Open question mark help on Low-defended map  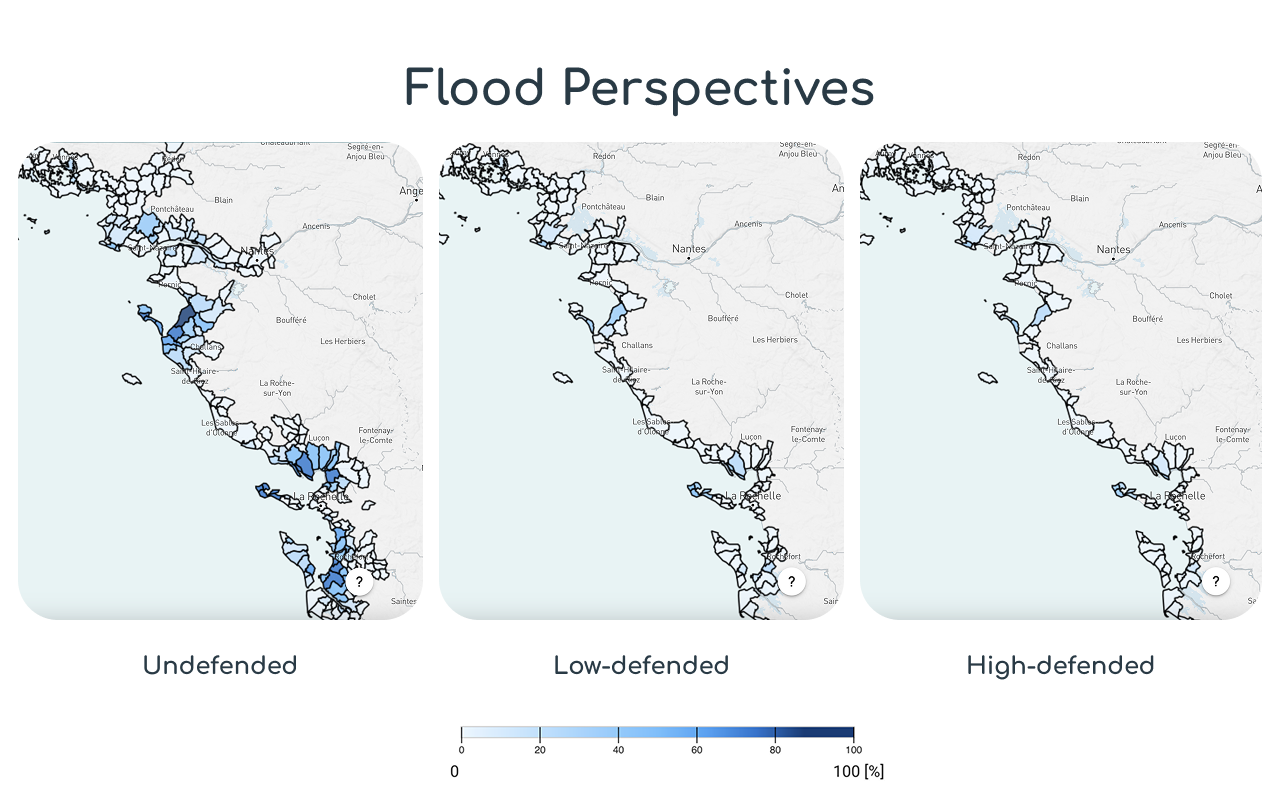tap(792, 581)
